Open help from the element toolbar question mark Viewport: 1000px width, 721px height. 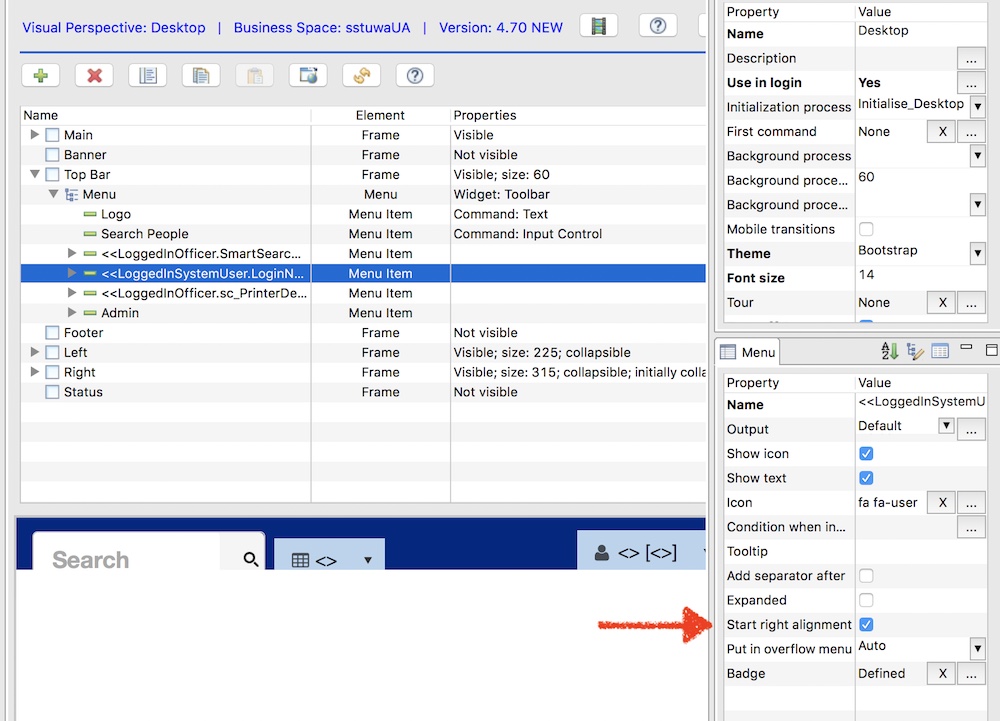(415, 76)
